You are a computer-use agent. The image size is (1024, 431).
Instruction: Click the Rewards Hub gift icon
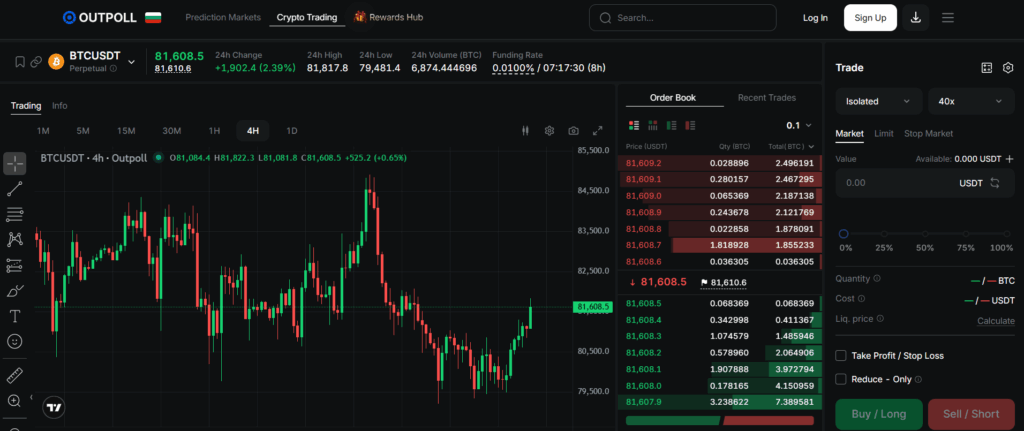[x=359, y=18]
